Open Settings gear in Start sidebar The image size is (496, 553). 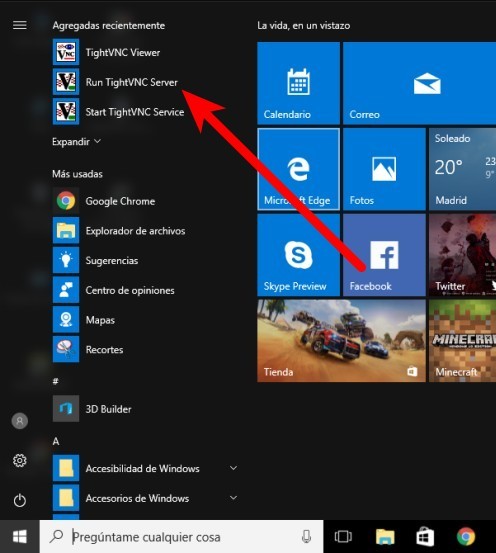click(x=20, y=460)
